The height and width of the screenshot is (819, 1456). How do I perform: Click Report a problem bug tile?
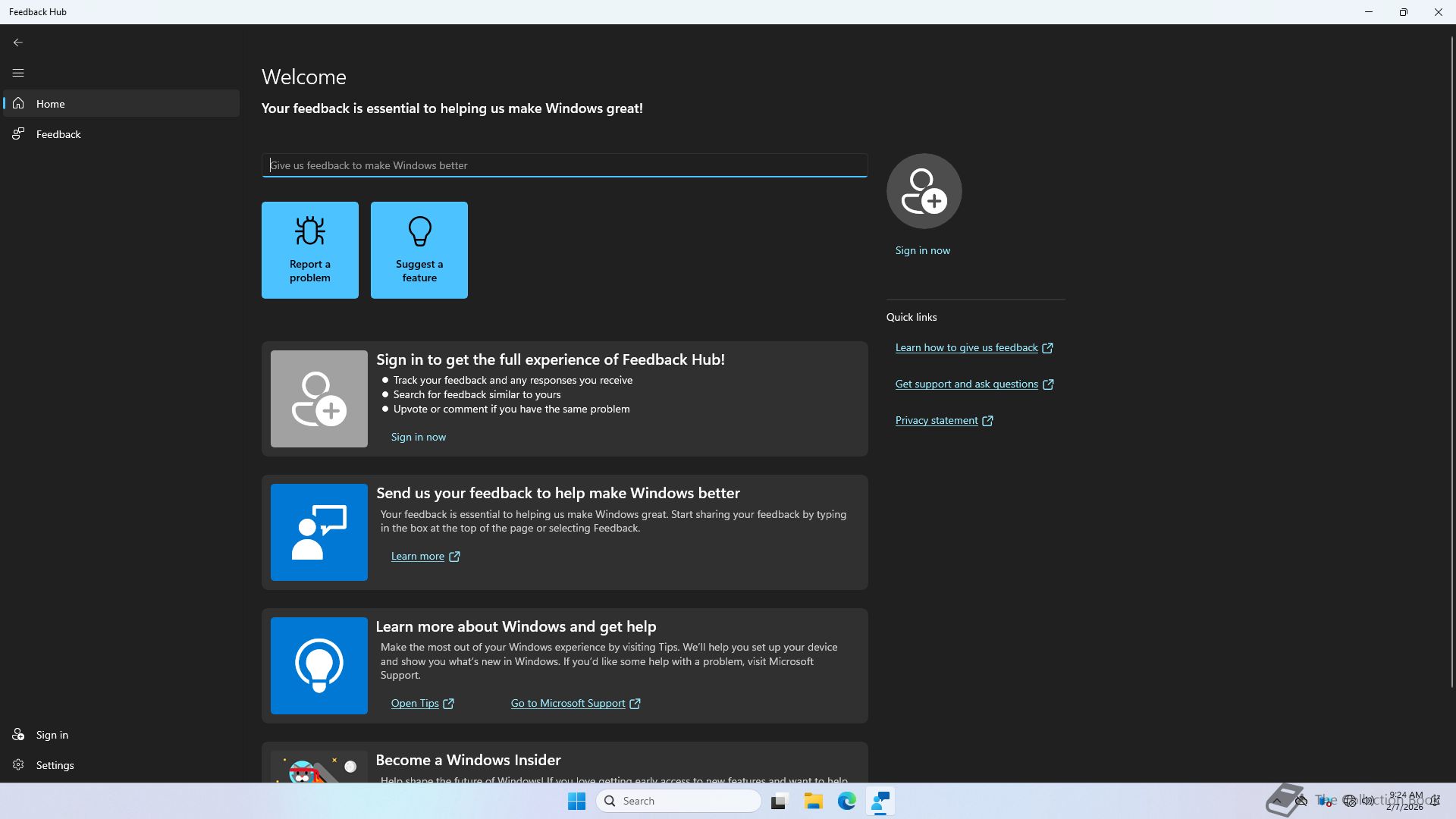click(x=310, y=250)
